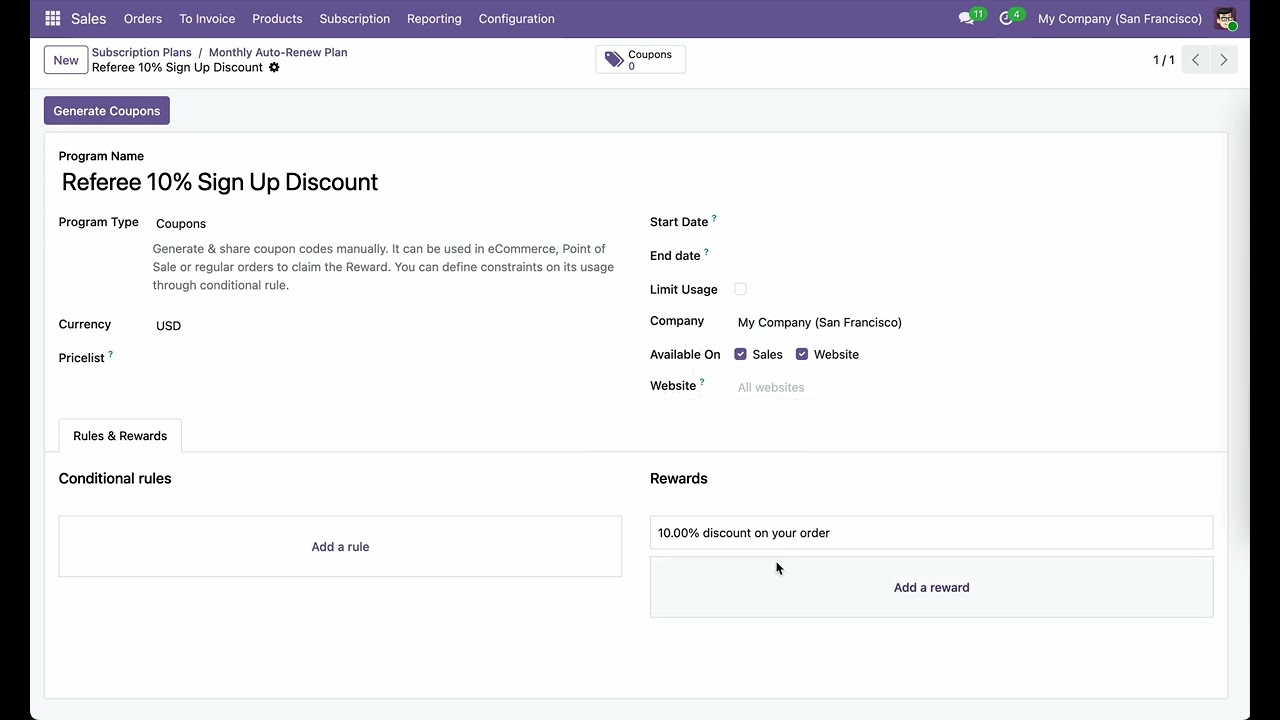The image size is (1280, 720).
Task: Go to Subscription Plans breadcrumb
Action: [x=141, y=52]
